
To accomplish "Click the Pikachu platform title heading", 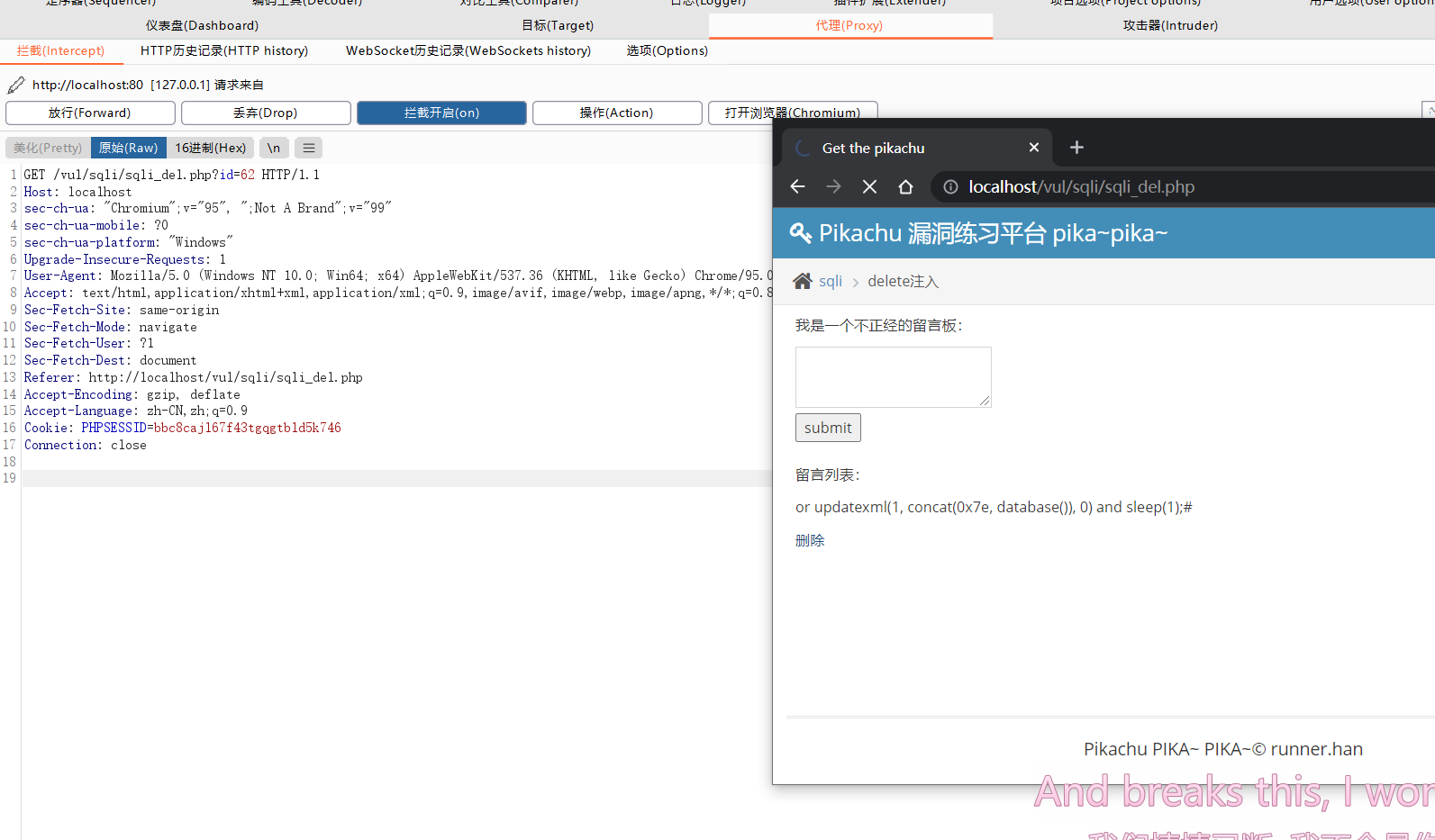I will (x=993, y=233).
